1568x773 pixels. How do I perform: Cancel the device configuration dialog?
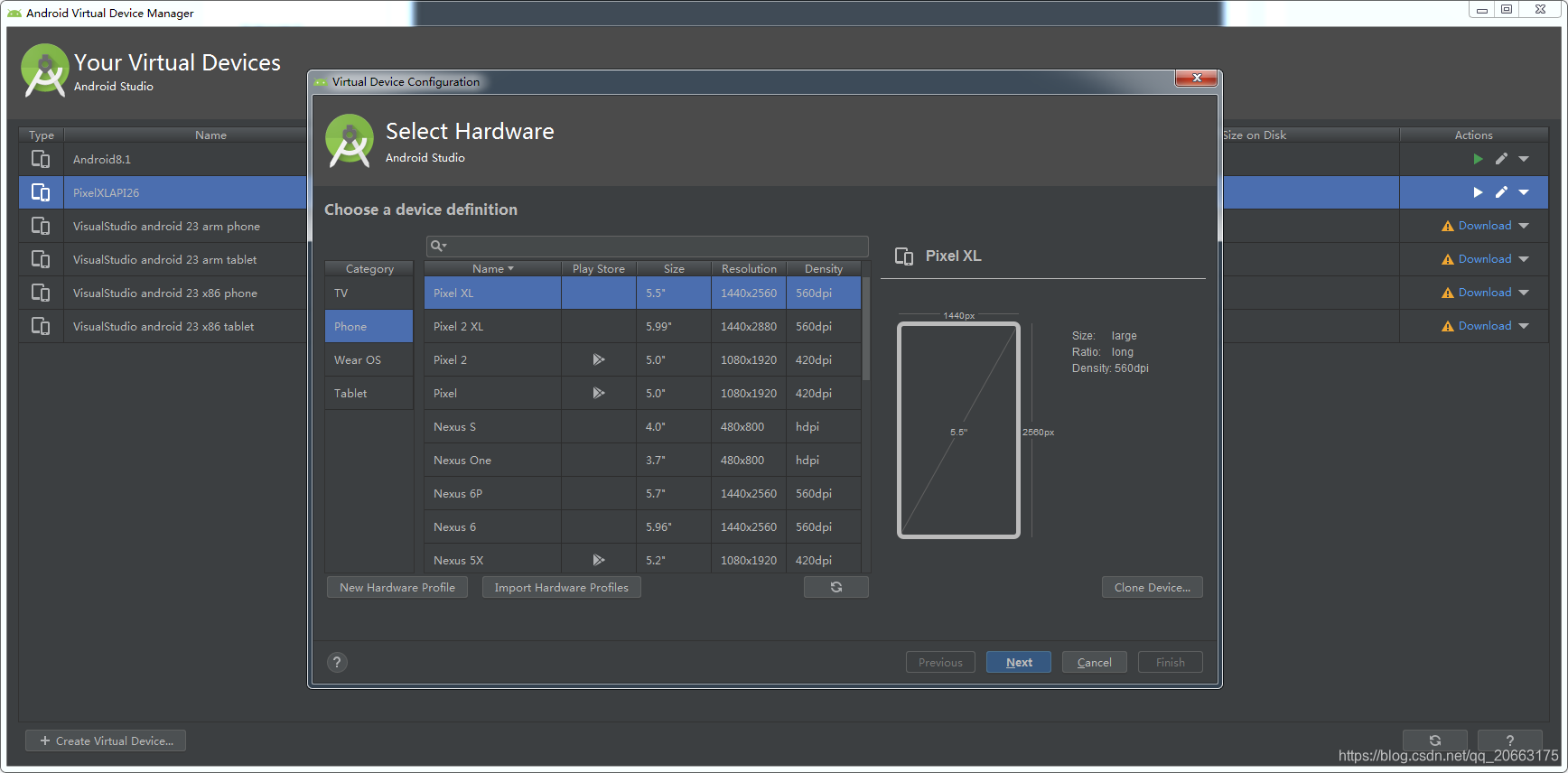[1095, 662]
